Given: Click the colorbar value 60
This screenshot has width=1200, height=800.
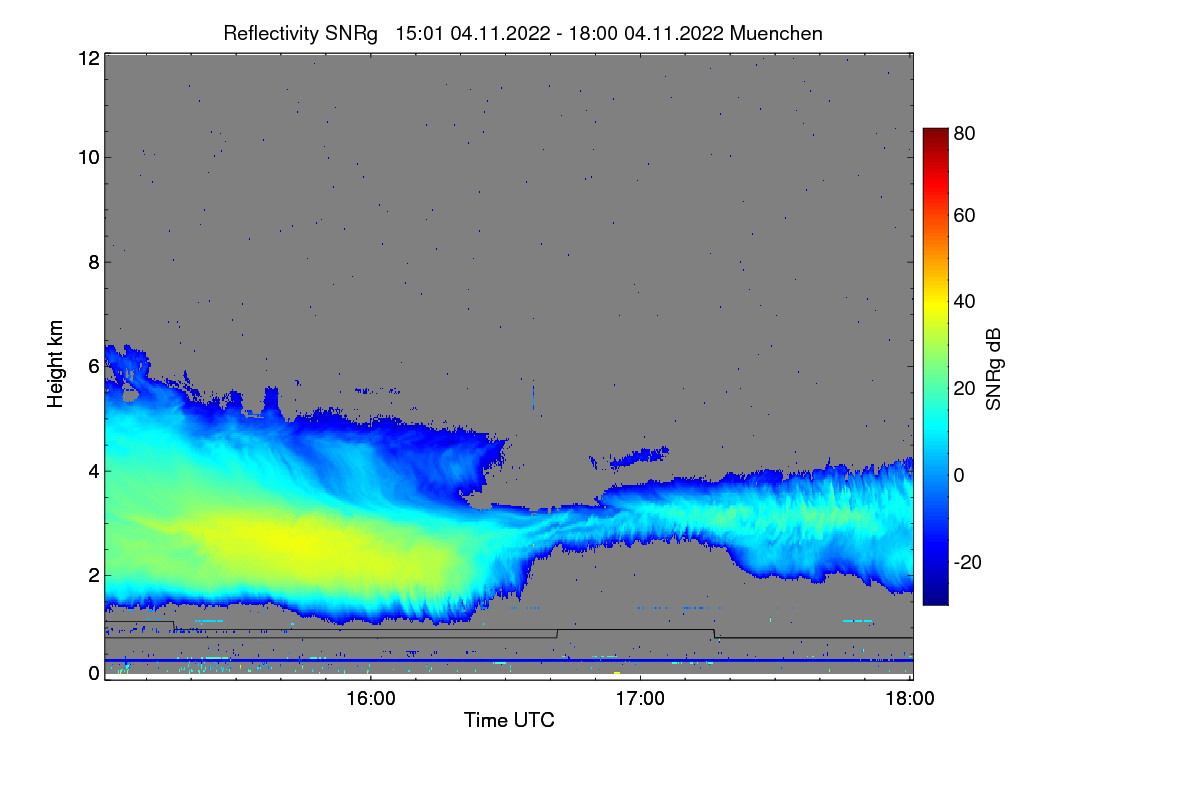Looking at the screenshot, I should (x=965, y=215).
